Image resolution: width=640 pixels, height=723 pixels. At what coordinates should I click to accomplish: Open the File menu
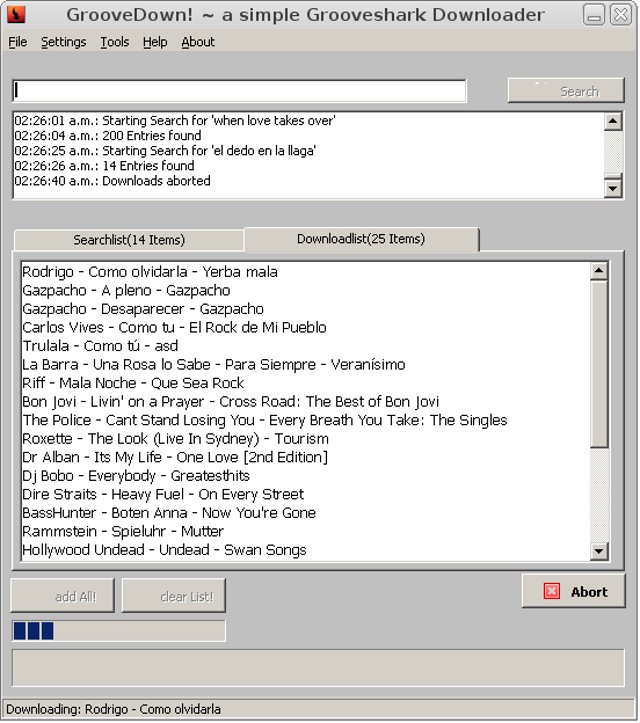18,42
